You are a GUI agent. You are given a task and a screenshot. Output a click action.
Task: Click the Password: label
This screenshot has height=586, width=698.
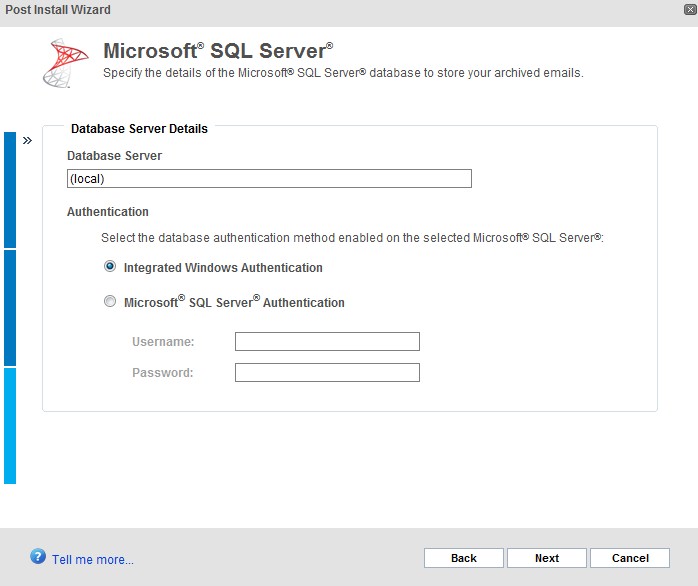(162, 373)
